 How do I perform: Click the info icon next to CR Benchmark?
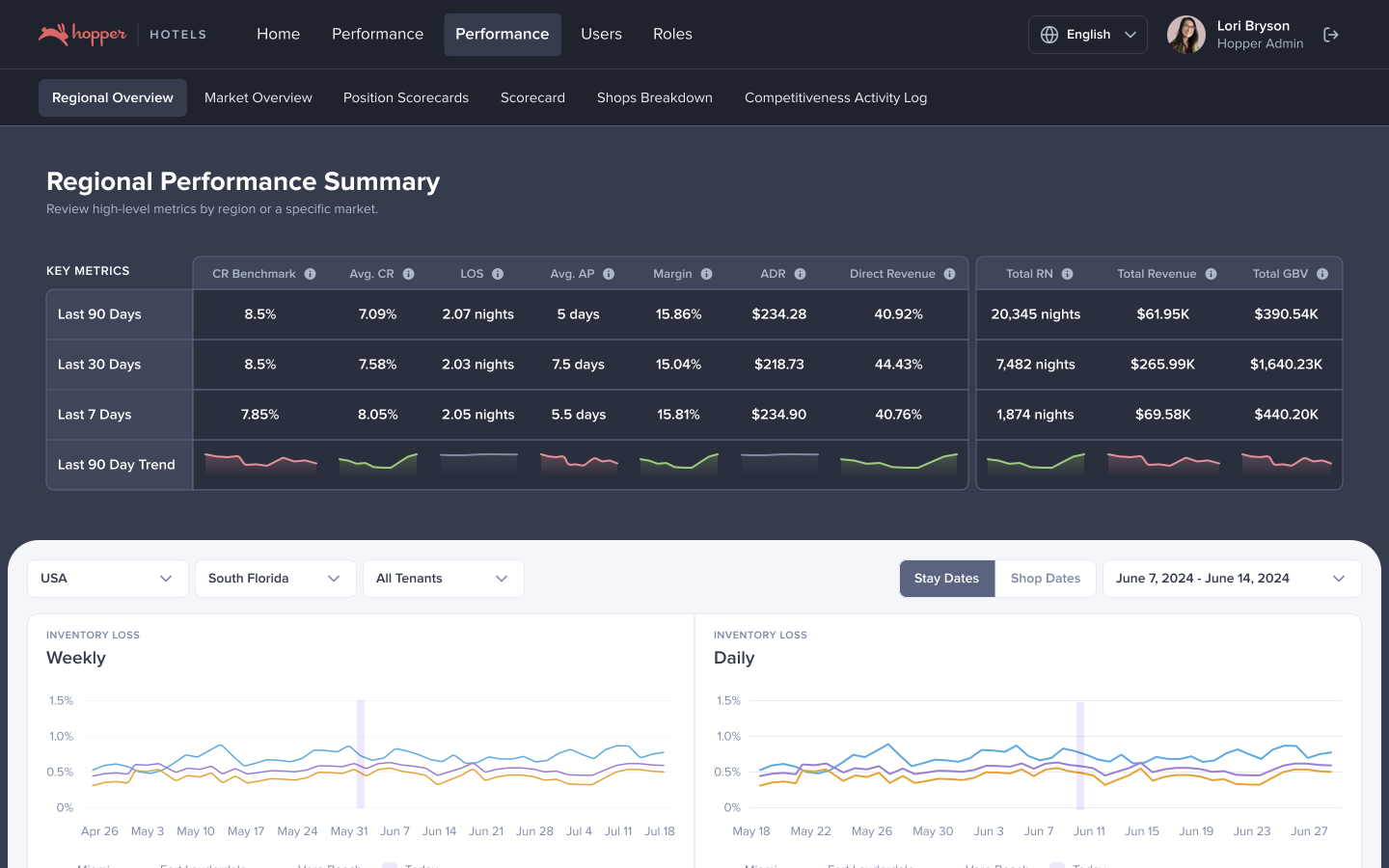[x=311, y=274]
